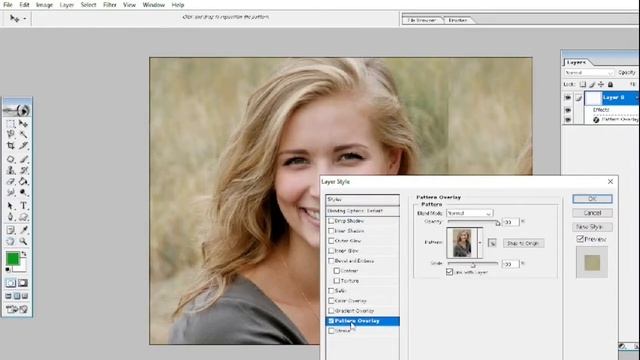Screen dimensions: 640x360
Task: Open the Layer menu
Action: tap(67, 5)
